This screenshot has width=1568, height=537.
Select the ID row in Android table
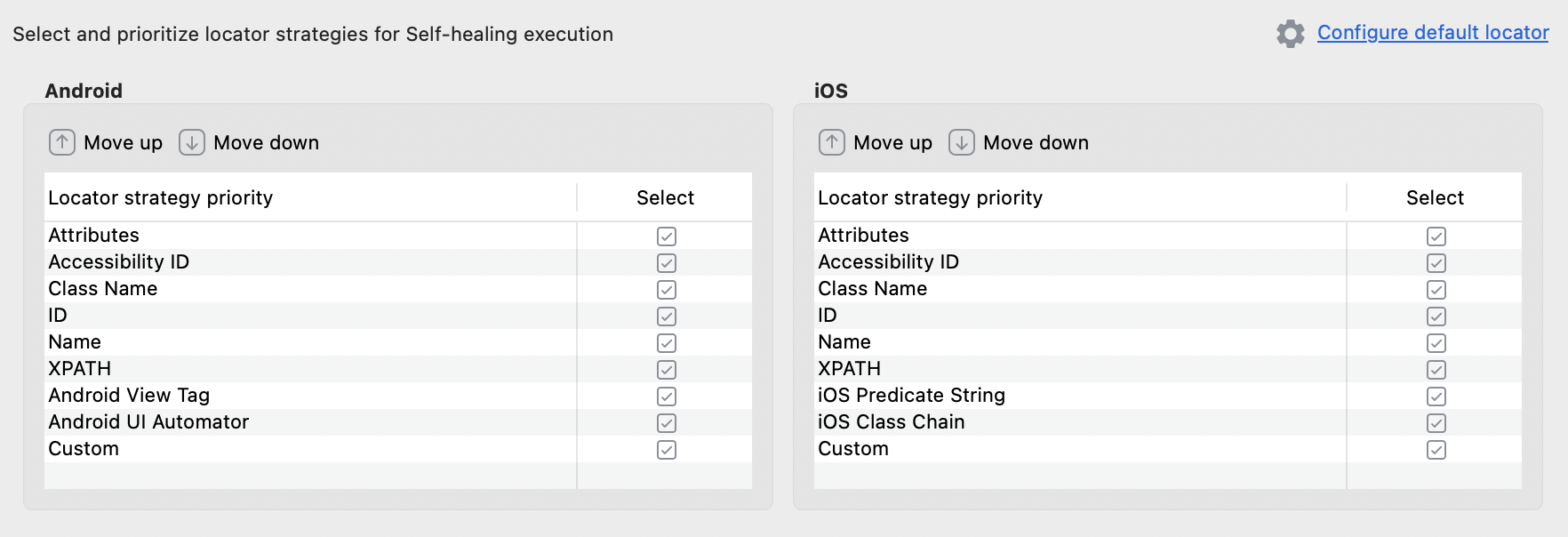[398, 316]
